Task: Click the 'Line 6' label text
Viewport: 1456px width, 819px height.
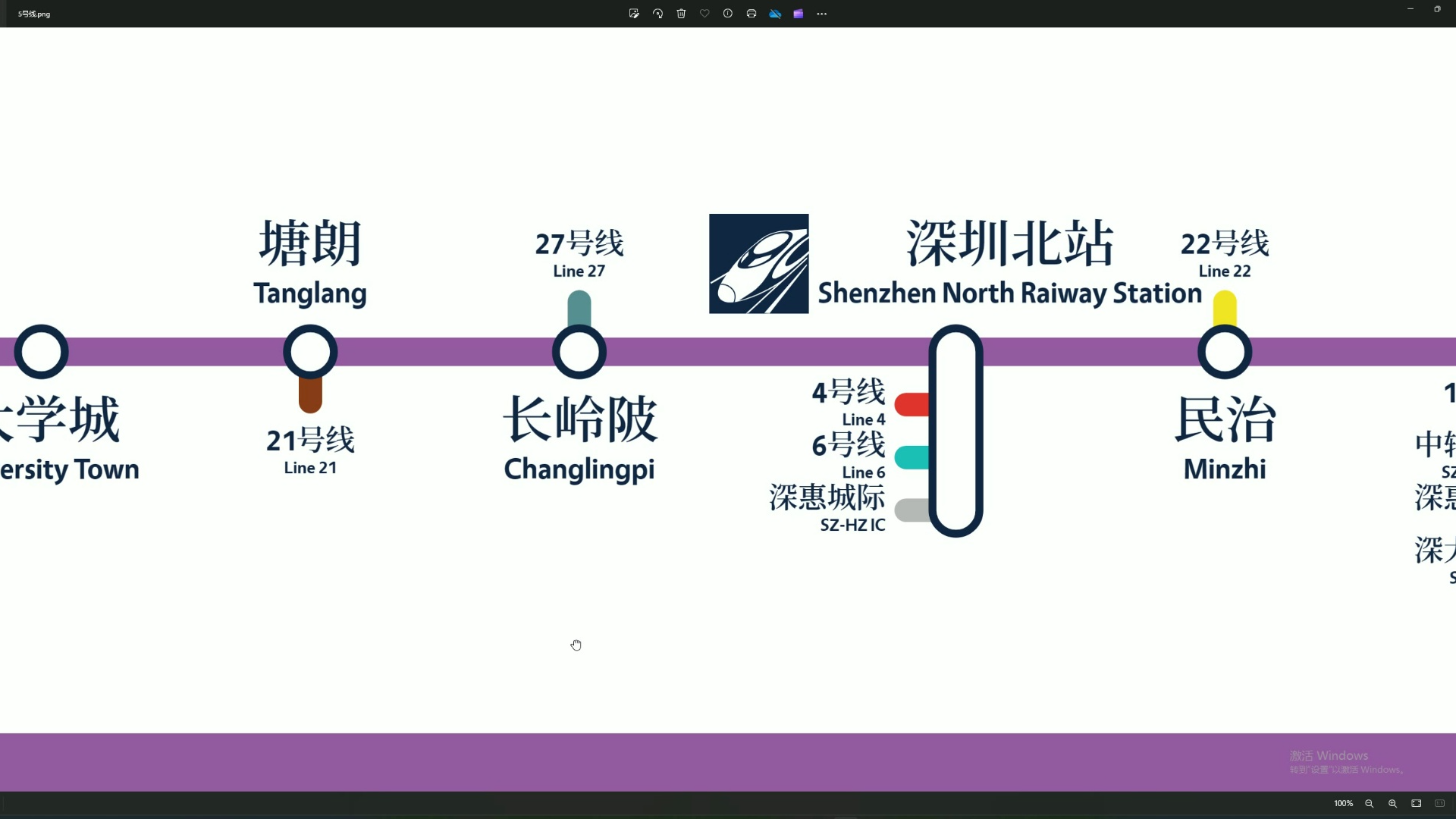Action: [x=864, y=472]
